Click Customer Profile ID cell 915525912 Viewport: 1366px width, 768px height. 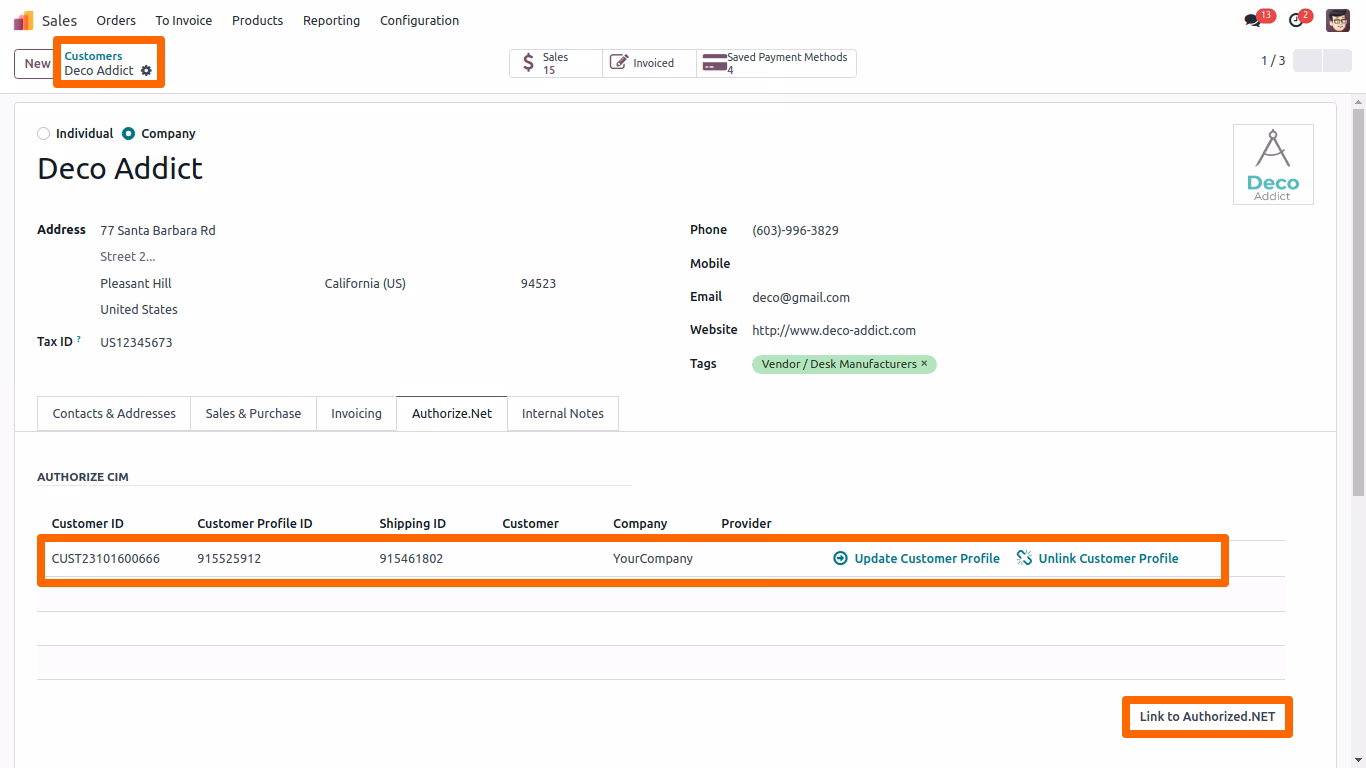229,559
